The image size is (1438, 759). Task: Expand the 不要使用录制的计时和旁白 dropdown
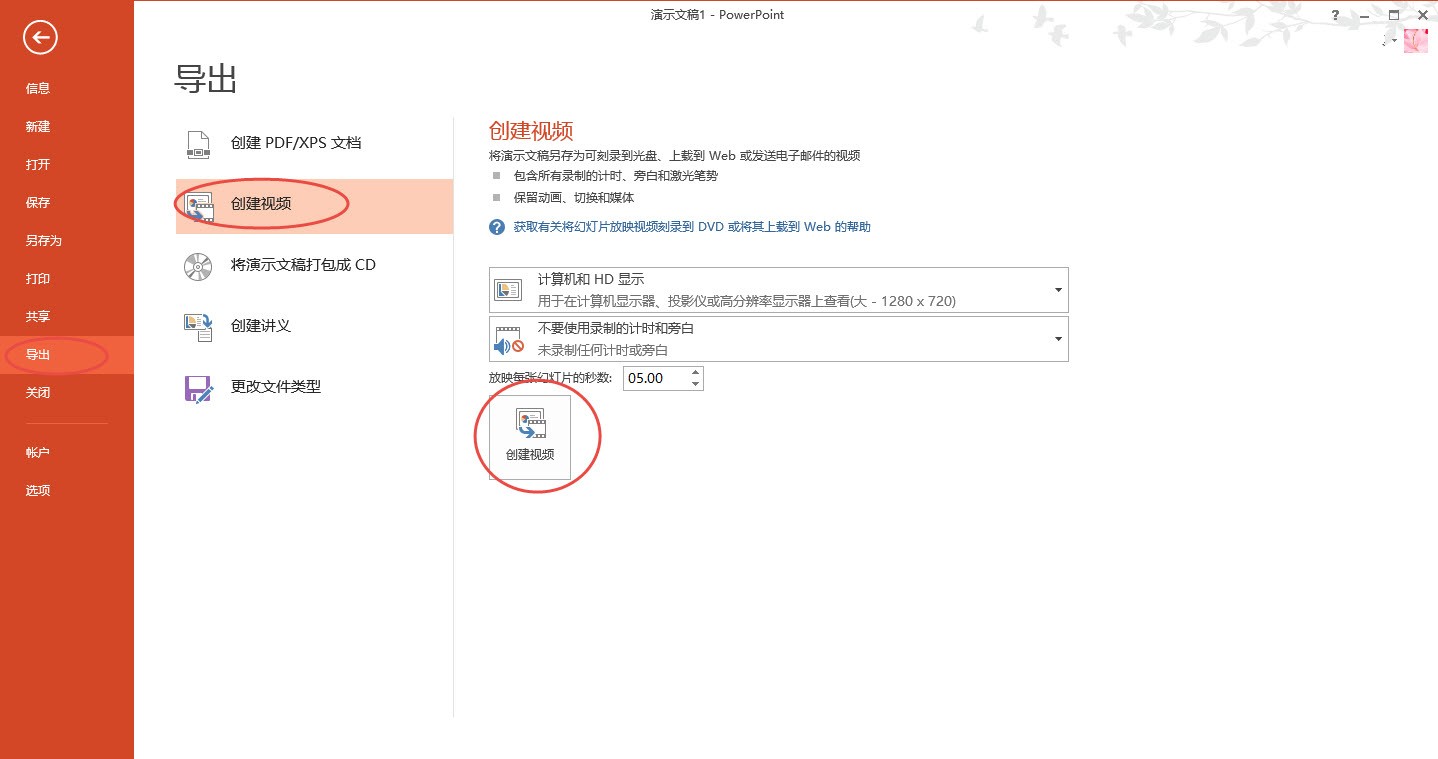point(1057,339)
